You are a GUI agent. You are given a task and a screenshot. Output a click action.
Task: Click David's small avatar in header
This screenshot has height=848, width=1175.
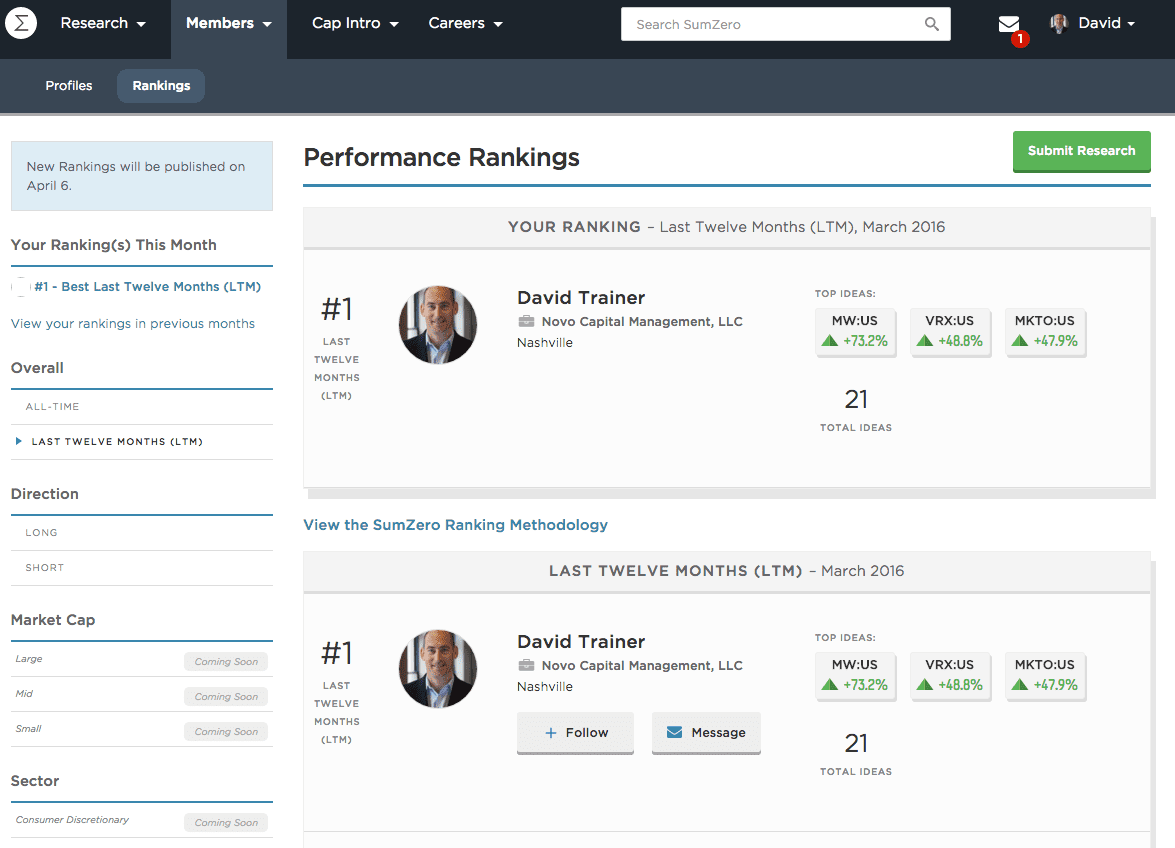pyautogui.click(x=1059, y=23)
